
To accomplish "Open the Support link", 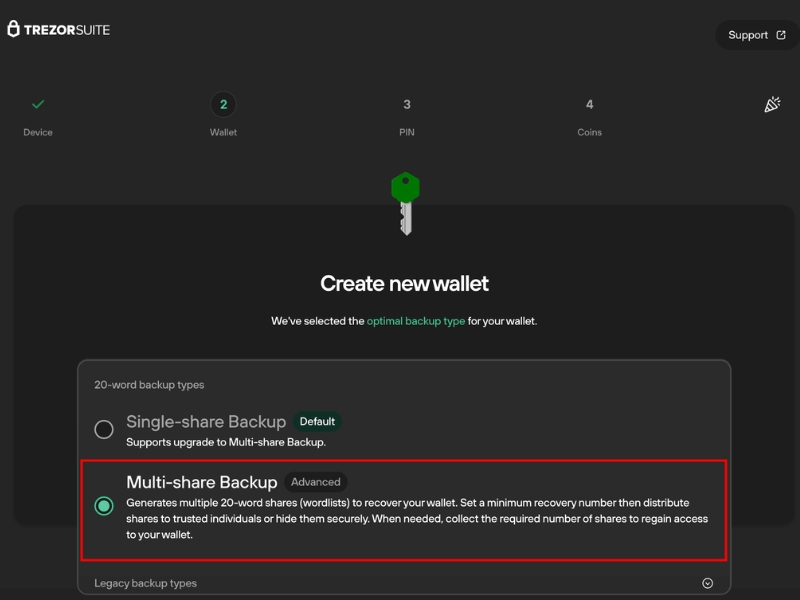I will [x=757, y=35].
